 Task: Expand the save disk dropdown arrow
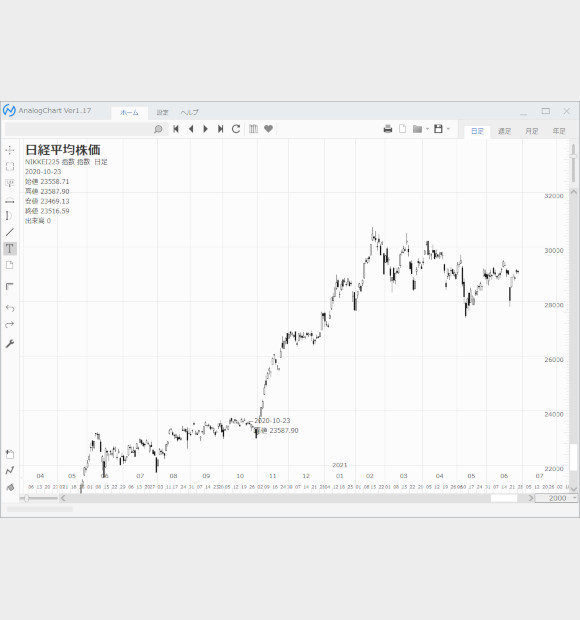(448, 129)
